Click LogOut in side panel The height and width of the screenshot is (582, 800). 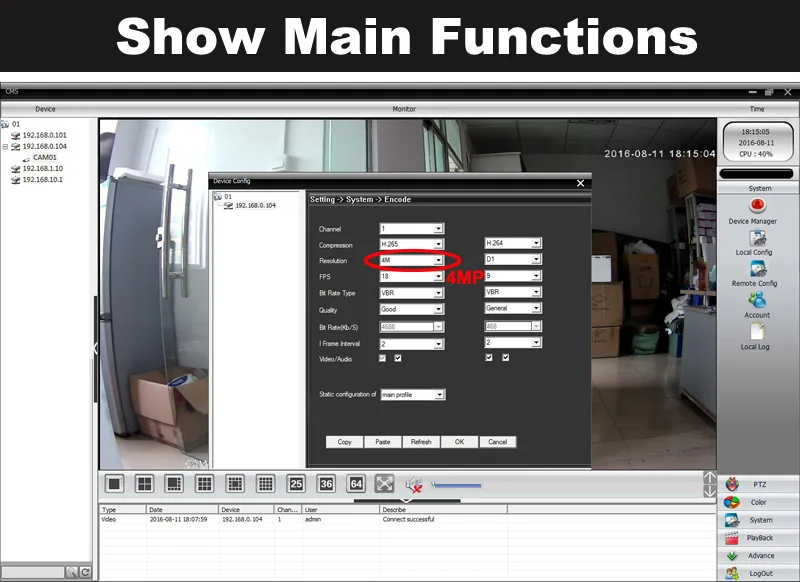[758, 573]
